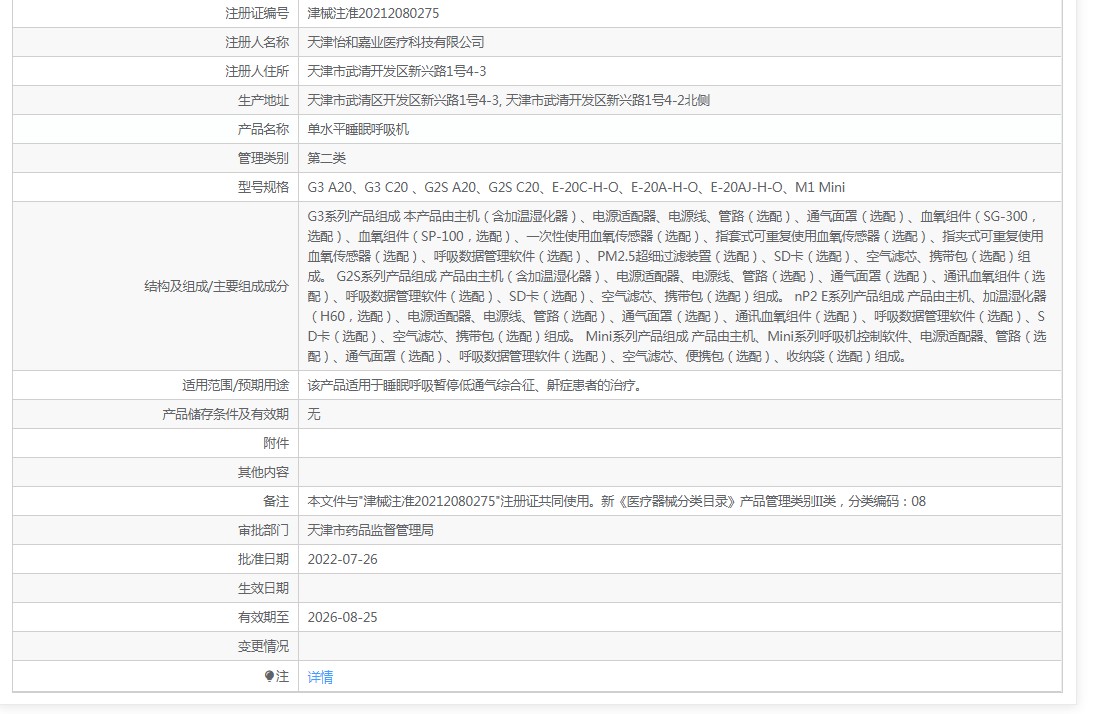
Task: Click the 注册证编号 label
Action: point(257,13)
